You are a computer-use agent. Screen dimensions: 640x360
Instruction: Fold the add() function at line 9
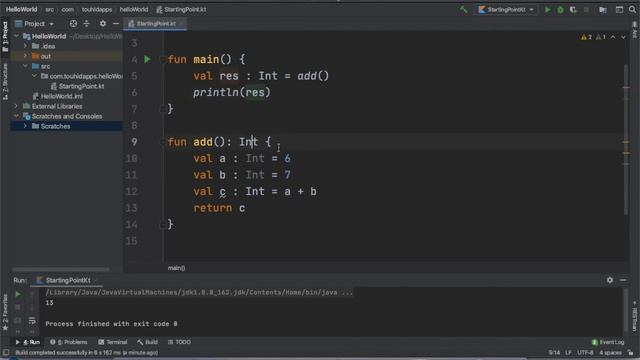pos(162,142)
